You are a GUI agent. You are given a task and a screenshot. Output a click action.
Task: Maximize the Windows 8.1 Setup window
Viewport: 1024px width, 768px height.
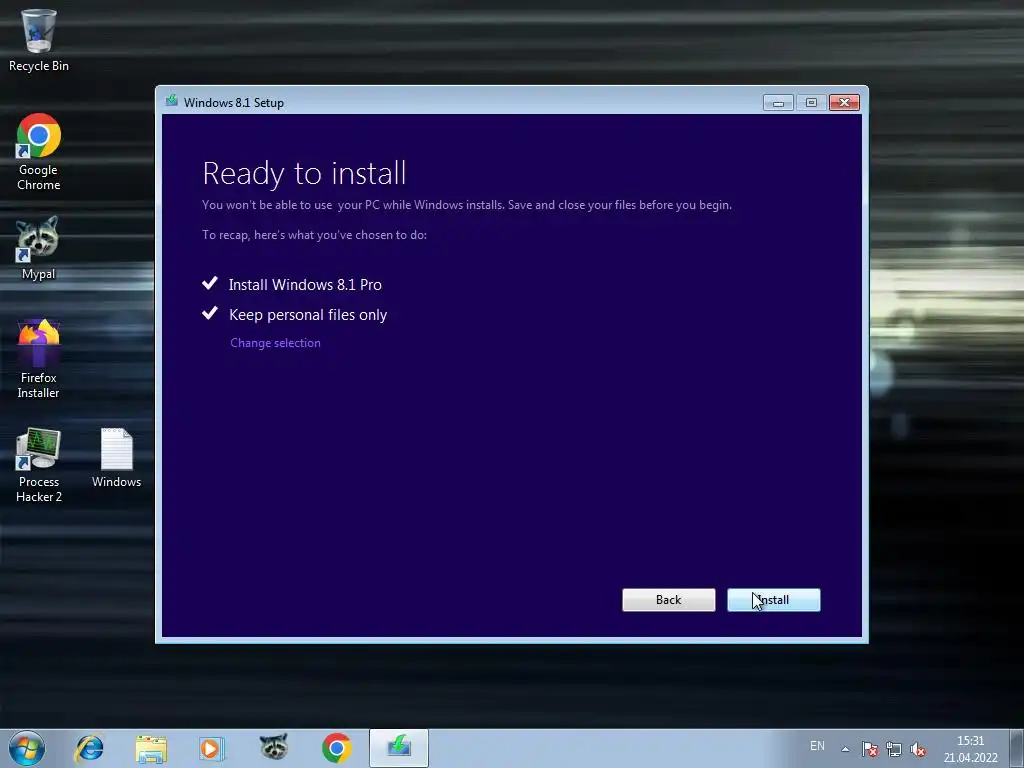(x=811, y=103)
